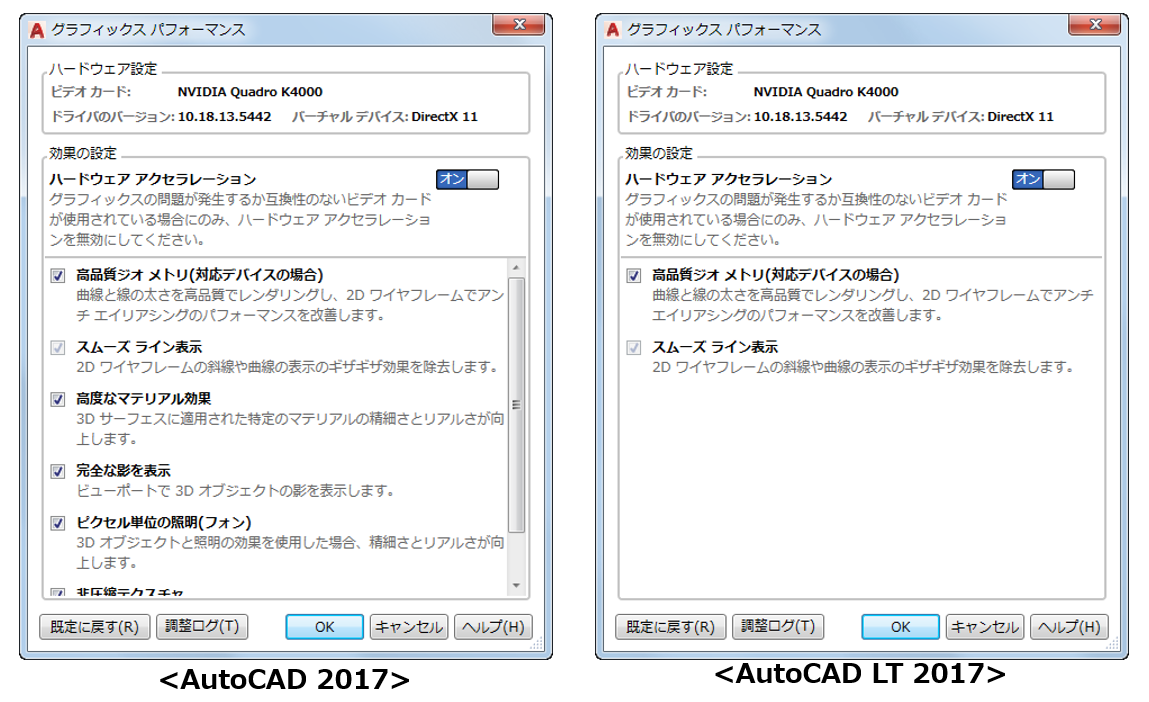Click 既定に戻す(R) in the AutoCAD LT 2017 dialog

(x=670, y=627)
